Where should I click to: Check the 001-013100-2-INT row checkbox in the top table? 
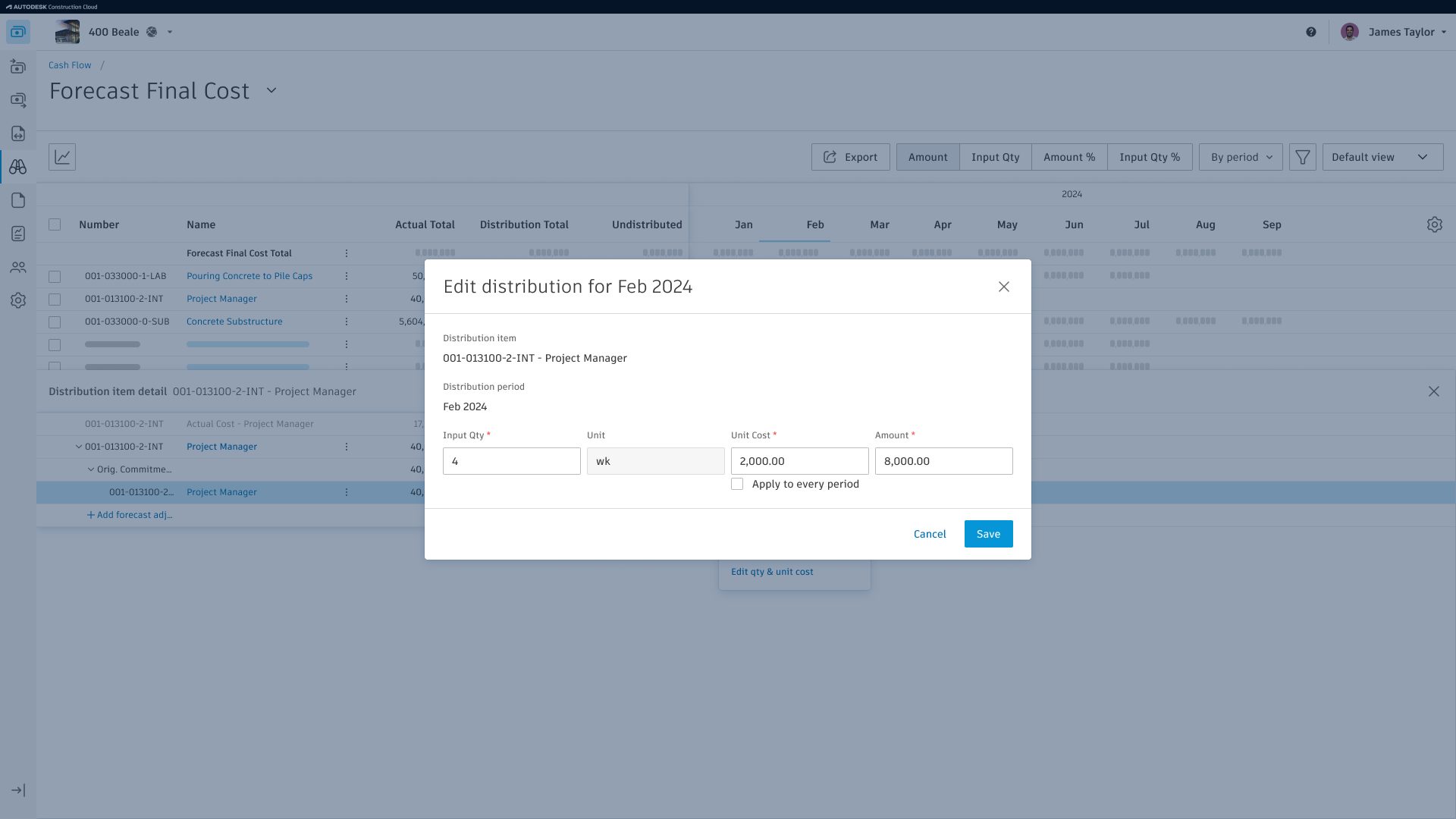(x=55, y=300)
